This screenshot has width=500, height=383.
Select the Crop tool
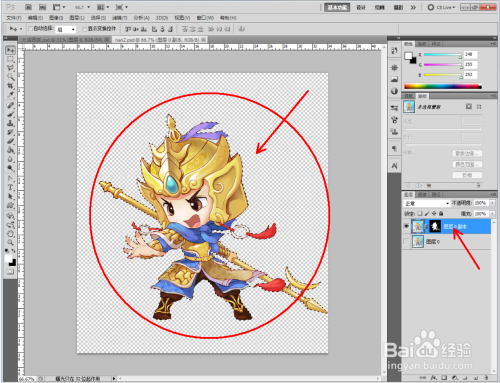point(11,86)
